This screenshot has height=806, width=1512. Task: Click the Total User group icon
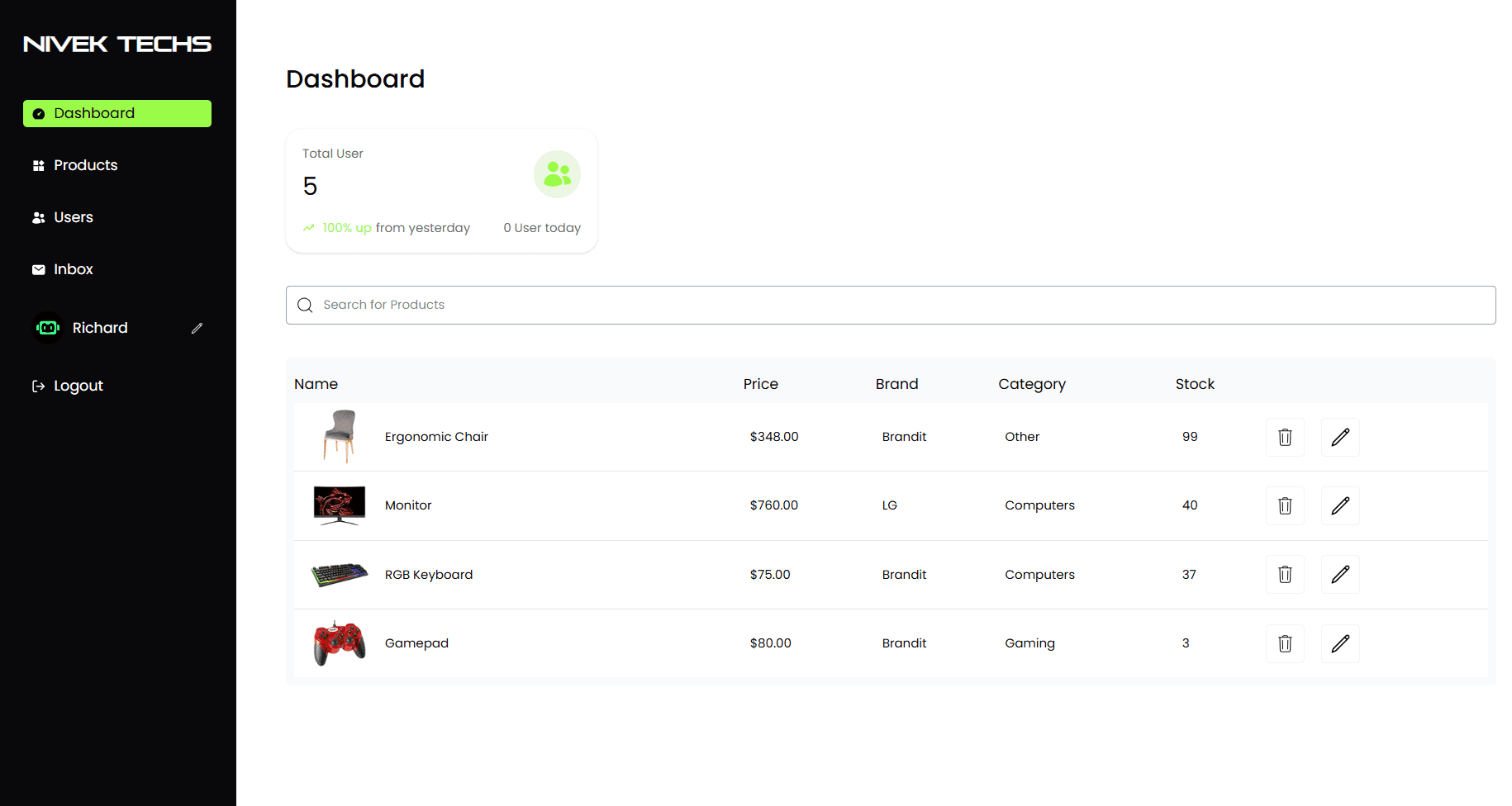(x=557, y=174)
